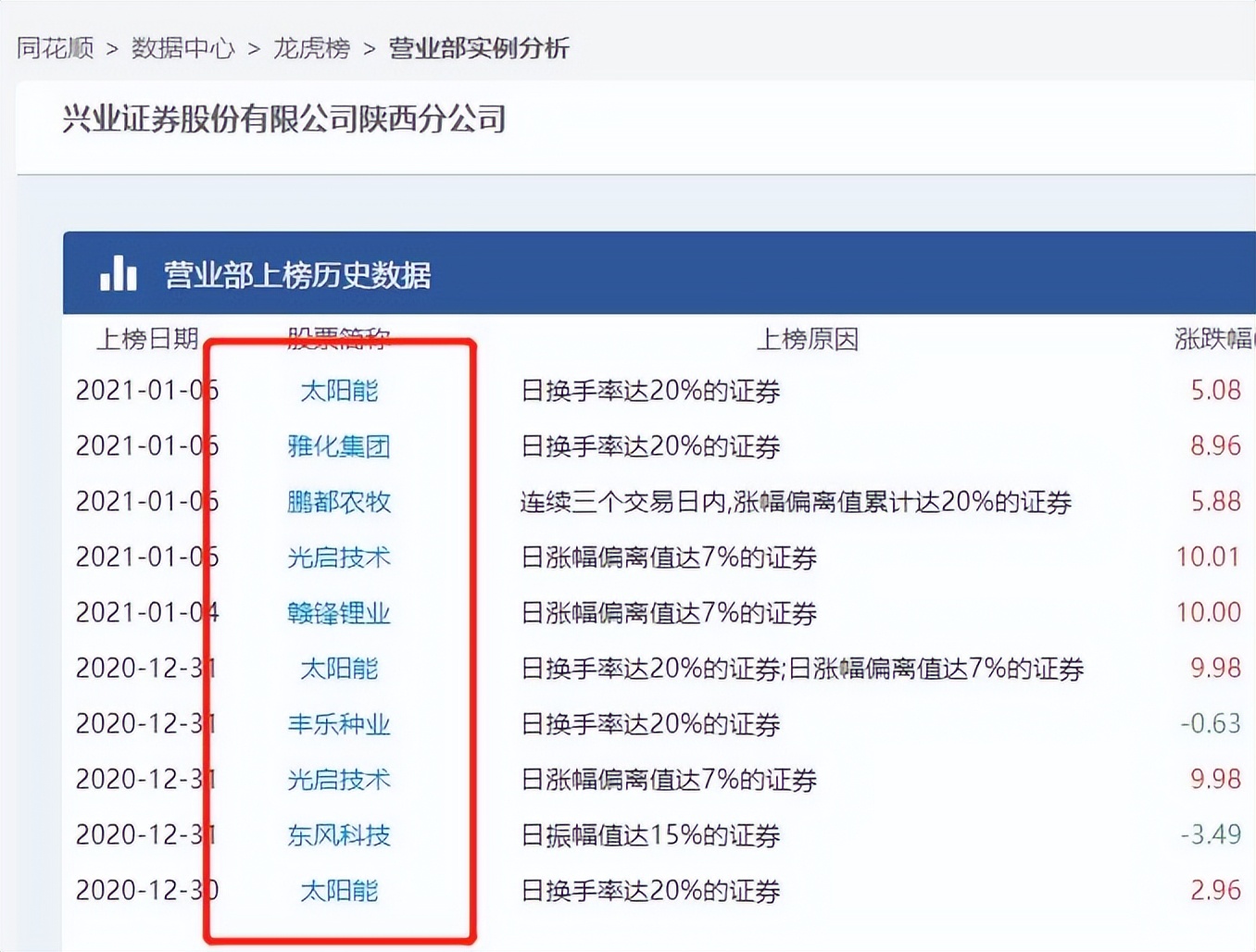Click the 日振幅值达15%的证券 reason text
This screenshot has height=952, width=1256.
650,835
